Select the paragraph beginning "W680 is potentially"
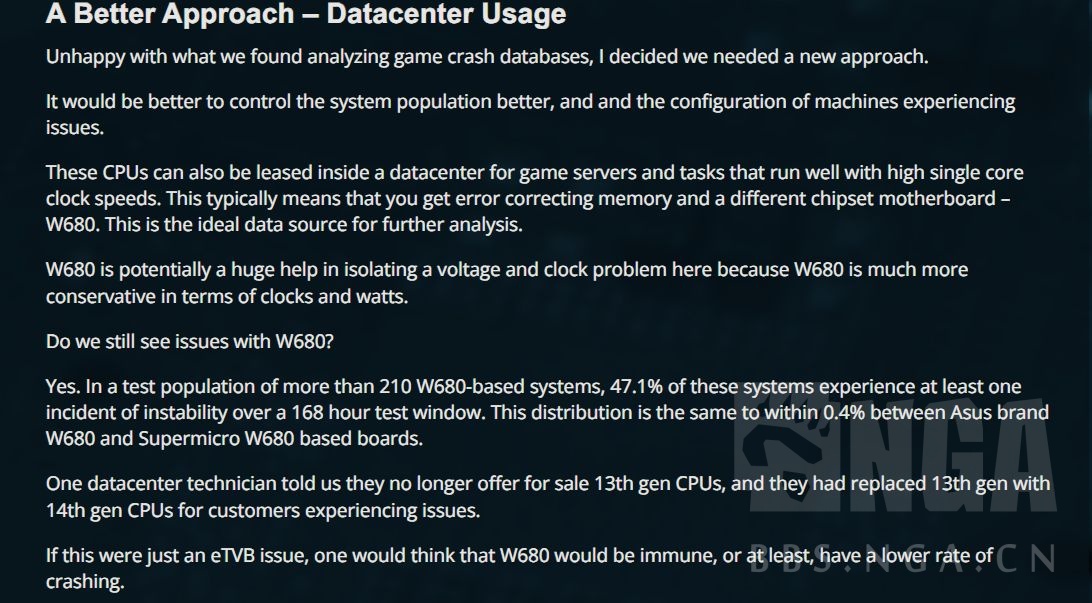 pos(506,283)
